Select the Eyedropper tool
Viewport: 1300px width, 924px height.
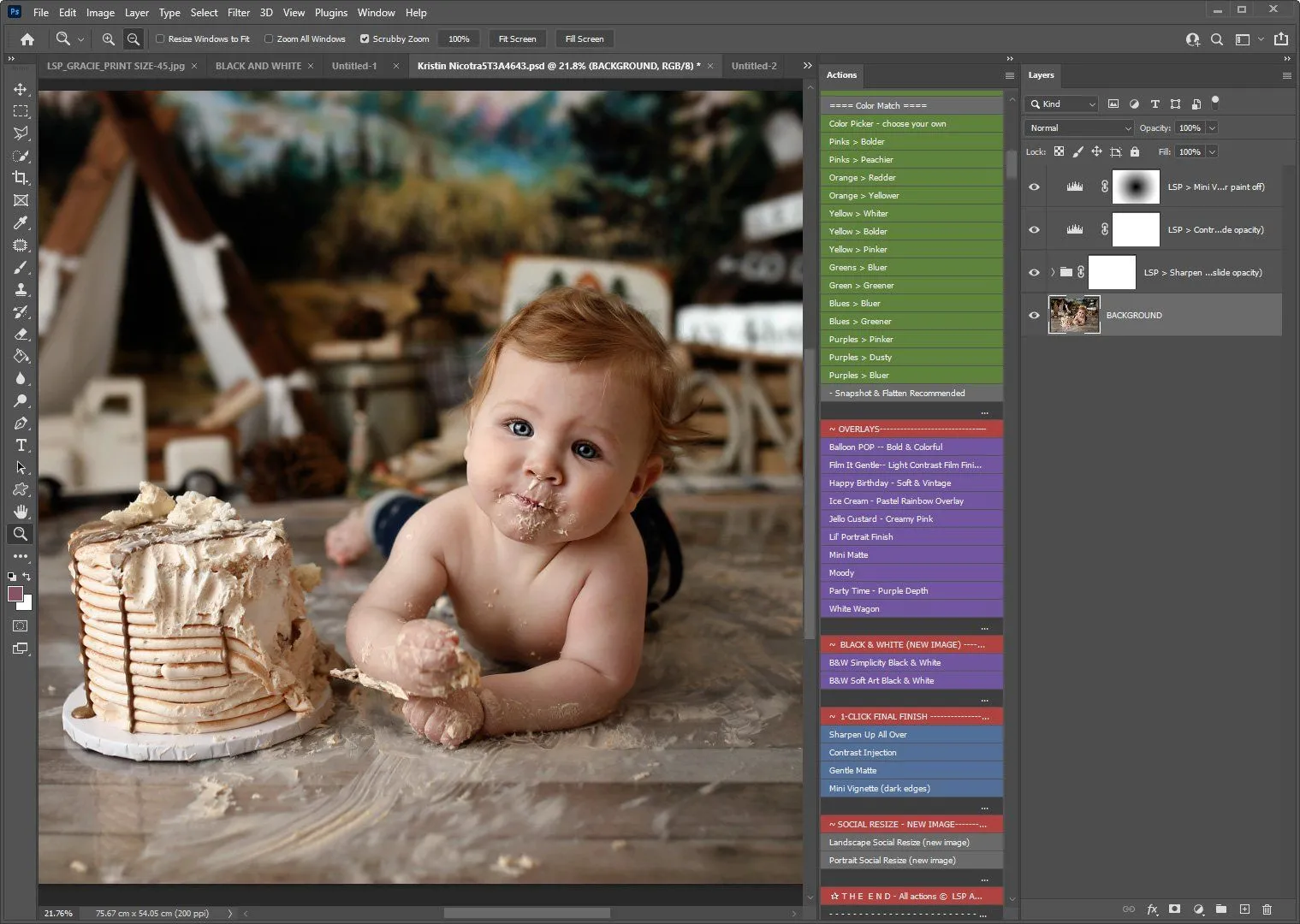[21, 222]
